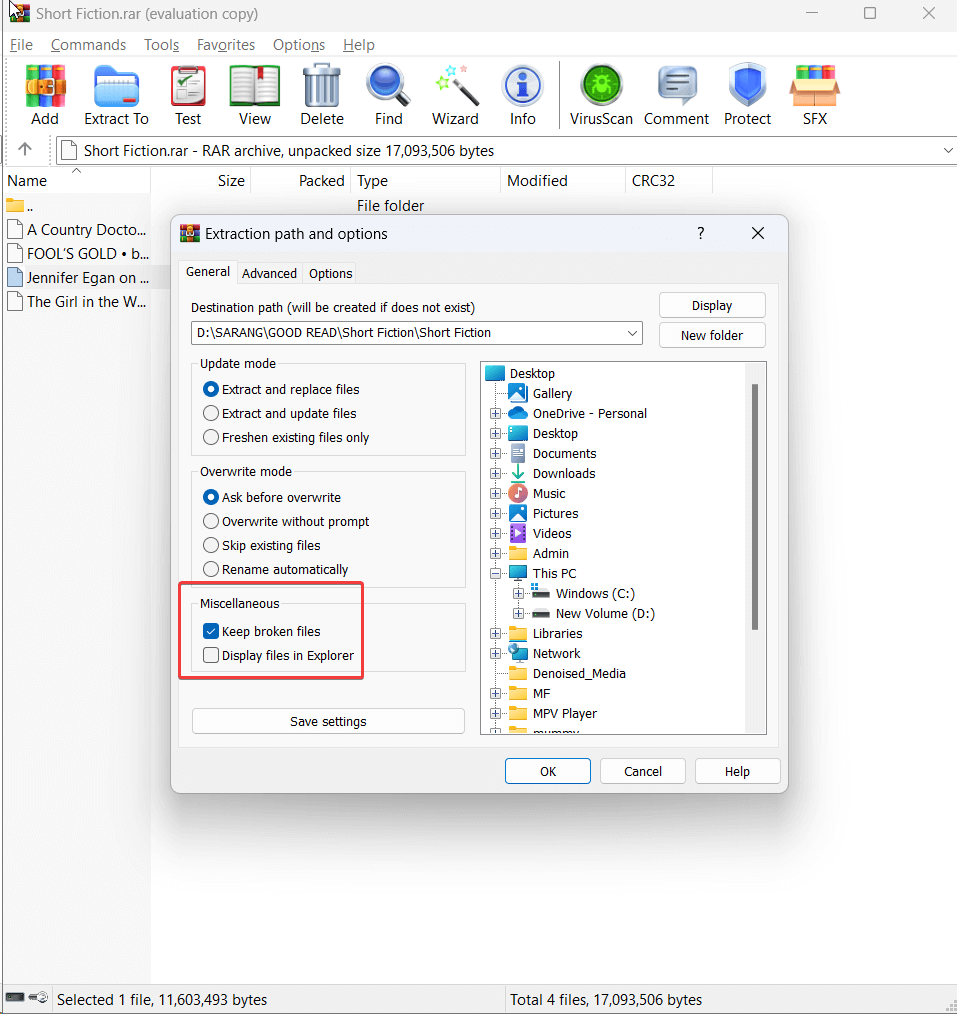Image resolution: width=957 pixels, height=1014 pixels.
Task: Create an SFX archive via toolbar icon
Action: tap(814, 96)
